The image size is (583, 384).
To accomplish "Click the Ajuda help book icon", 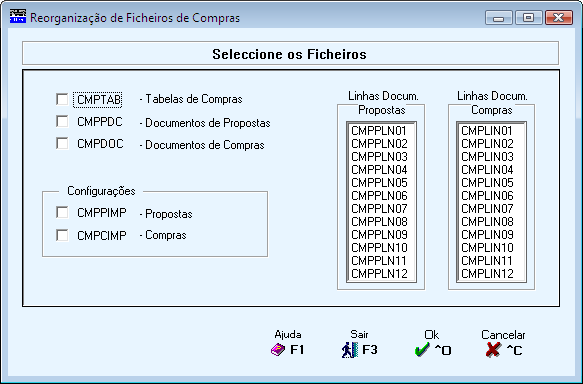I will [278, 350].
